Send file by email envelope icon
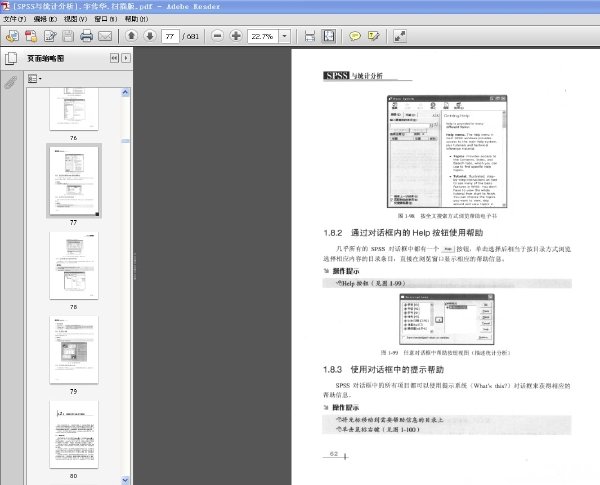The width and height of the screenshot is (600, 485). coord(105,36)
